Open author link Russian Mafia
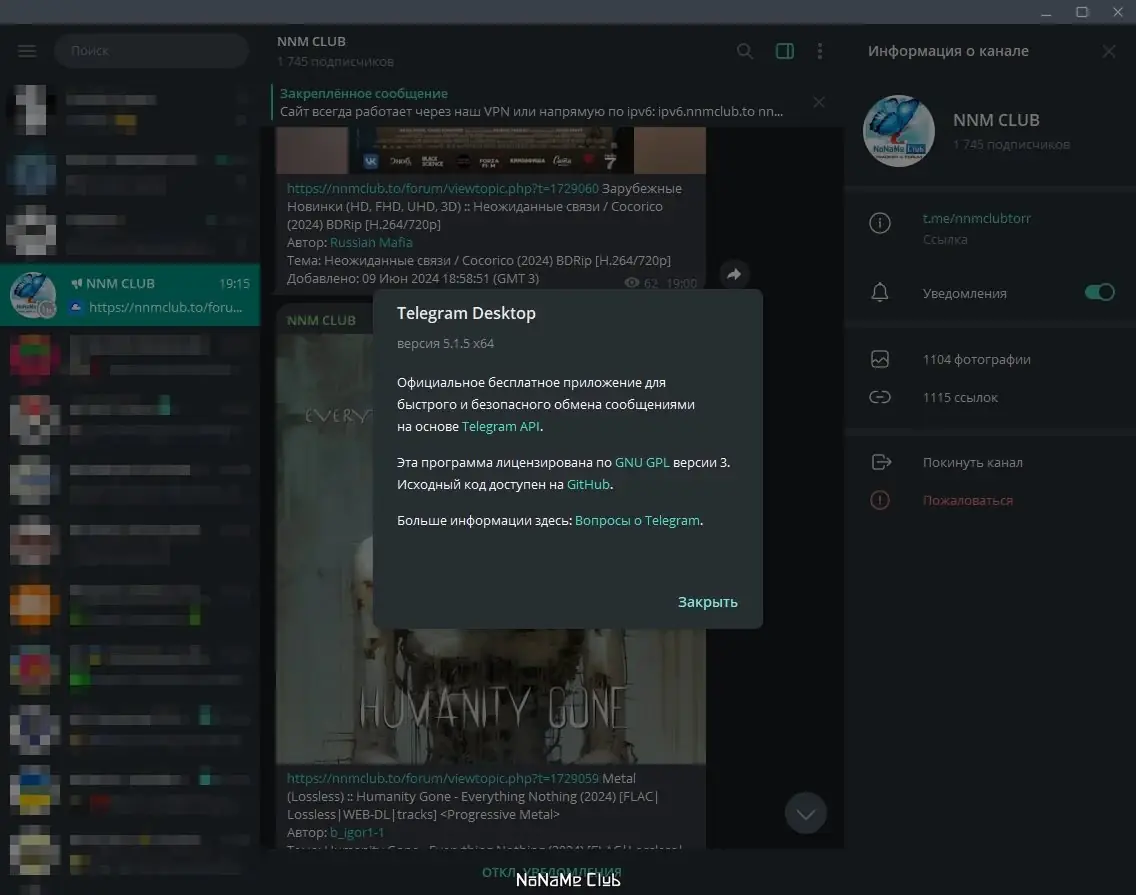 point(371,242)
